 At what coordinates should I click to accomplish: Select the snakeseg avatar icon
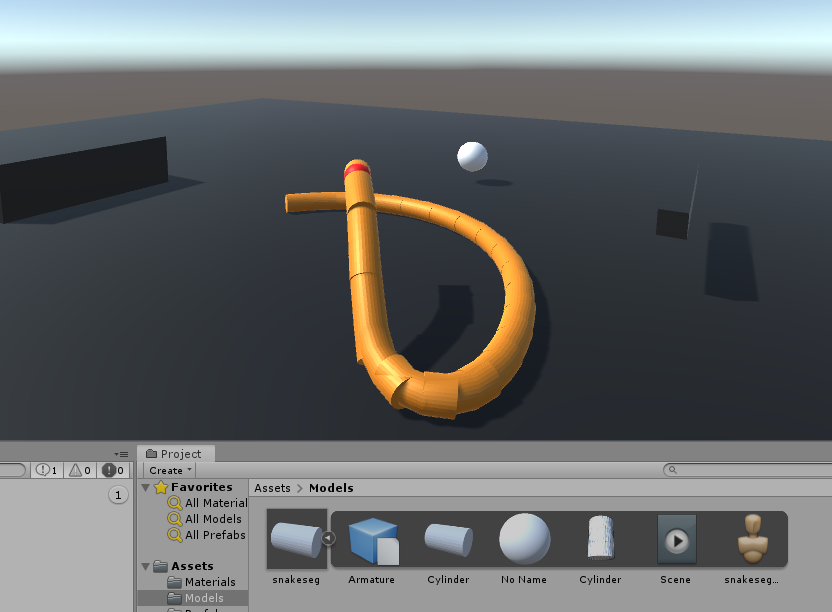752,539
